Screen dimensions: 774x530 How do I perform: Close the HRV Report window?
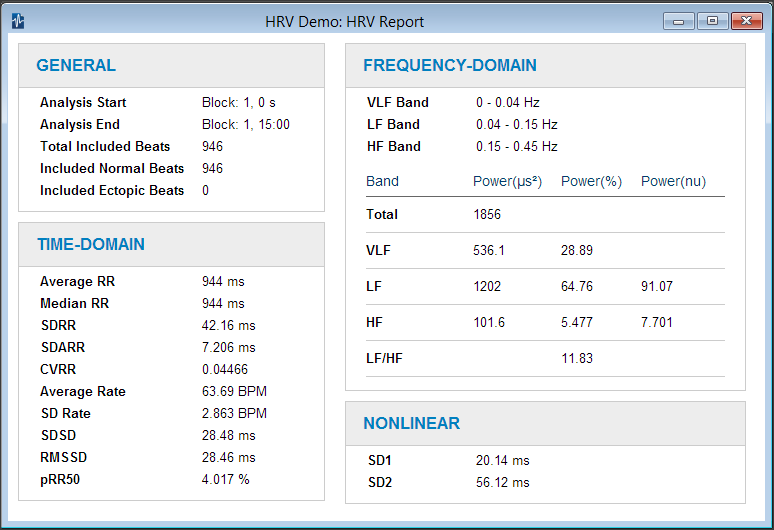click(746, 21)
